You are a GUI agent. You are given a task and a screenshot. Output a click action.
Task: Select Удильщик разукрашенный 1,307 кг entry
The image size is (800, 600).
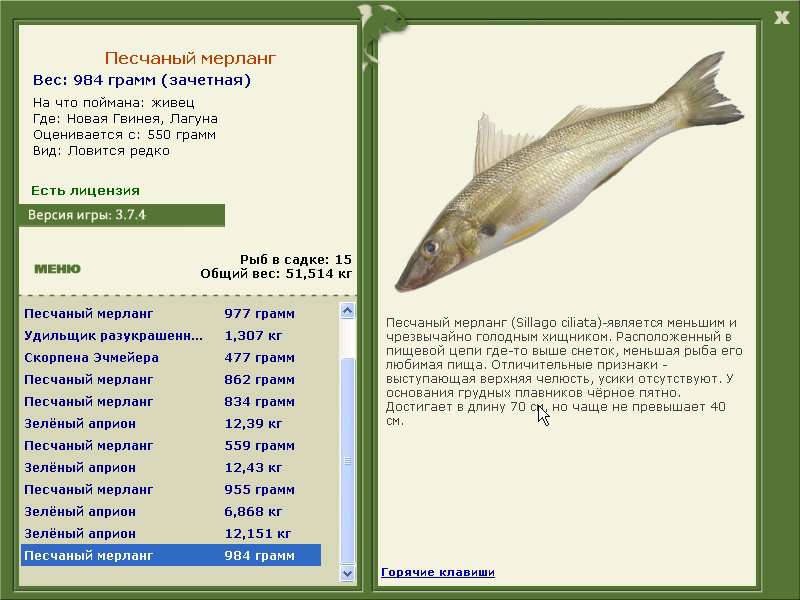[x=171, y=336]
